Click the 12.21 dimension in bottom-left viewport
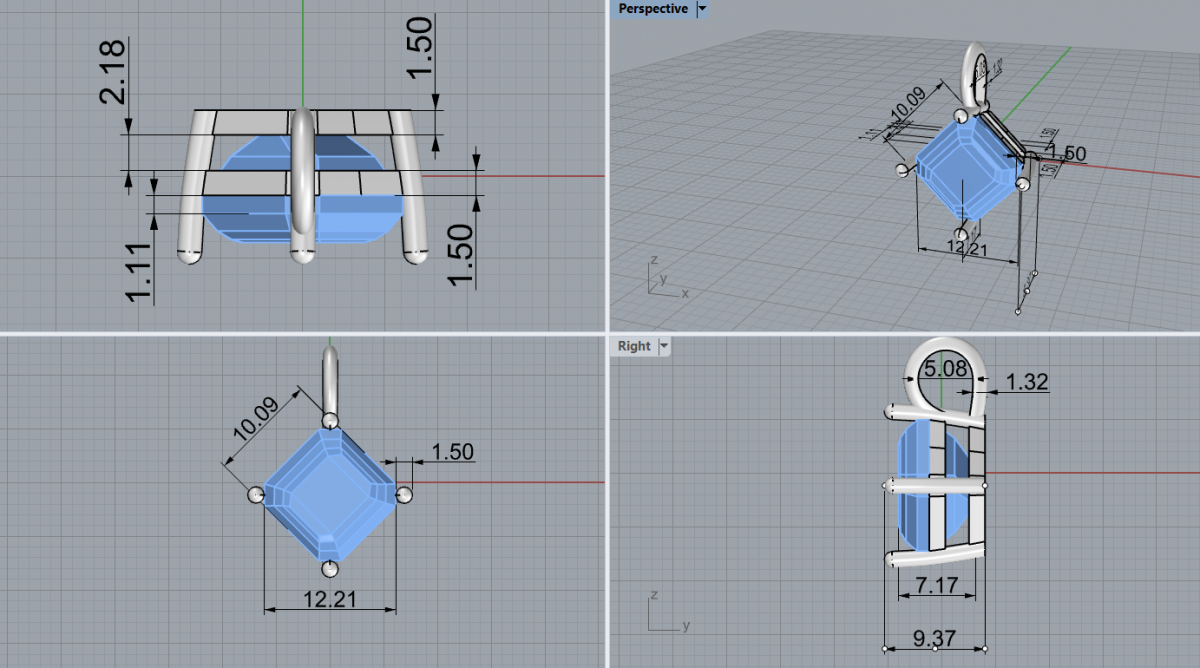This screenshot has height=668, width=1200. [x=329, y=598]
